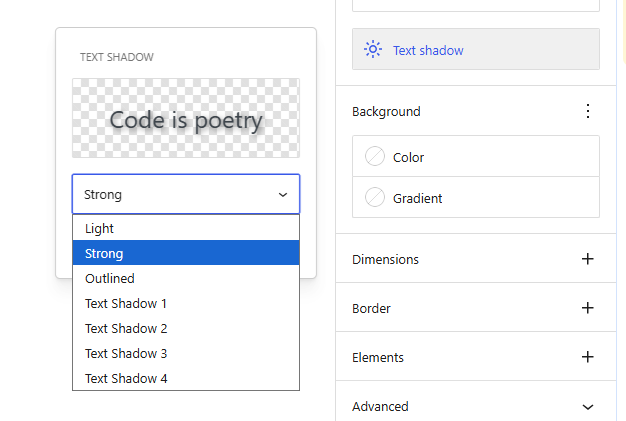The image size is (626, 421).
Task: Pick Text Shadow 2 from the list
Action: 186,328
